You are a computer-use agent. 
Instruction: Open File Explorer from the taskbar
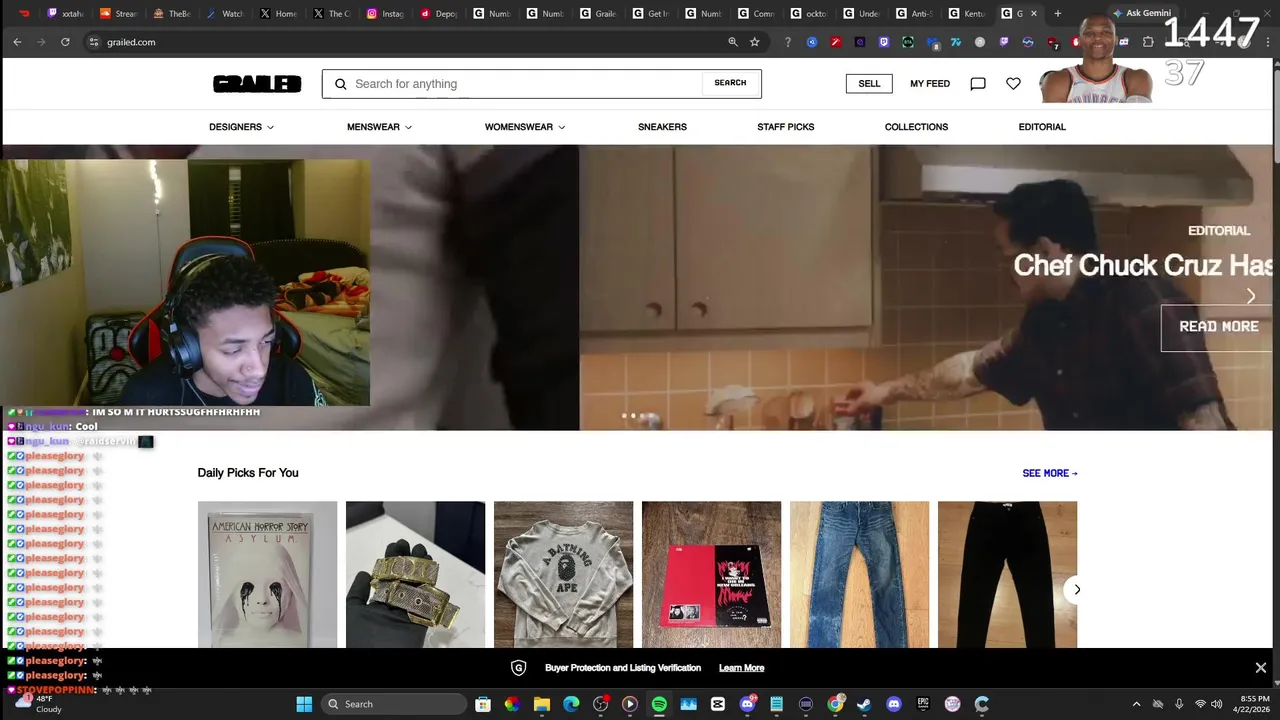[x=541, y=704]
